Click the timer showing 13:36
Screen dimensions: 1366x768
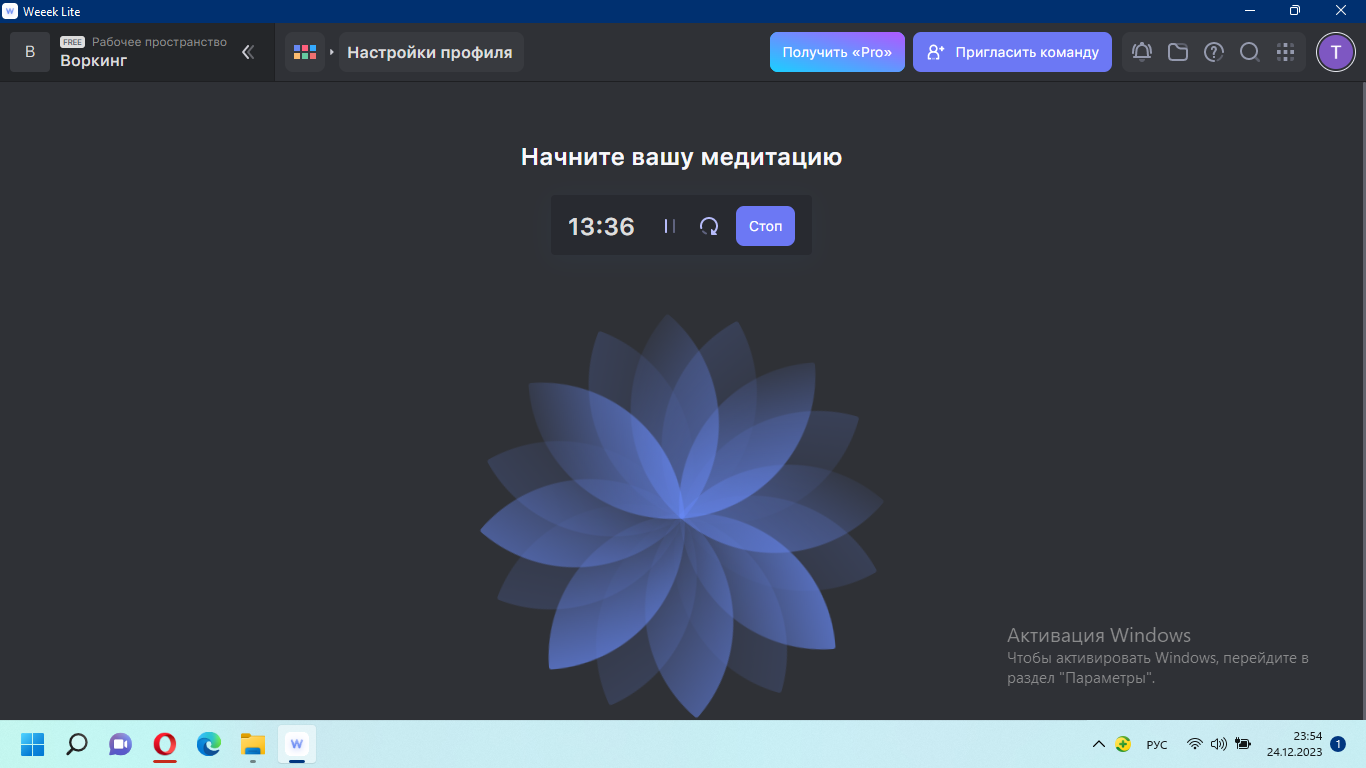pos(600,226)
